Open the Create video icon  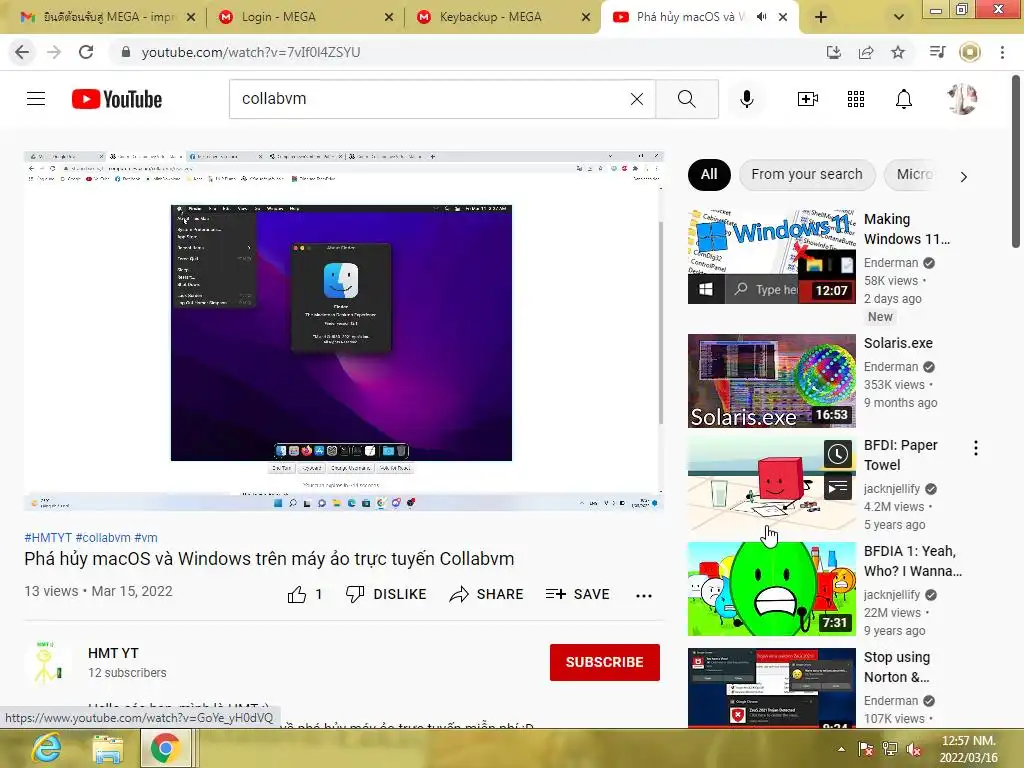(x=808, y=99)
